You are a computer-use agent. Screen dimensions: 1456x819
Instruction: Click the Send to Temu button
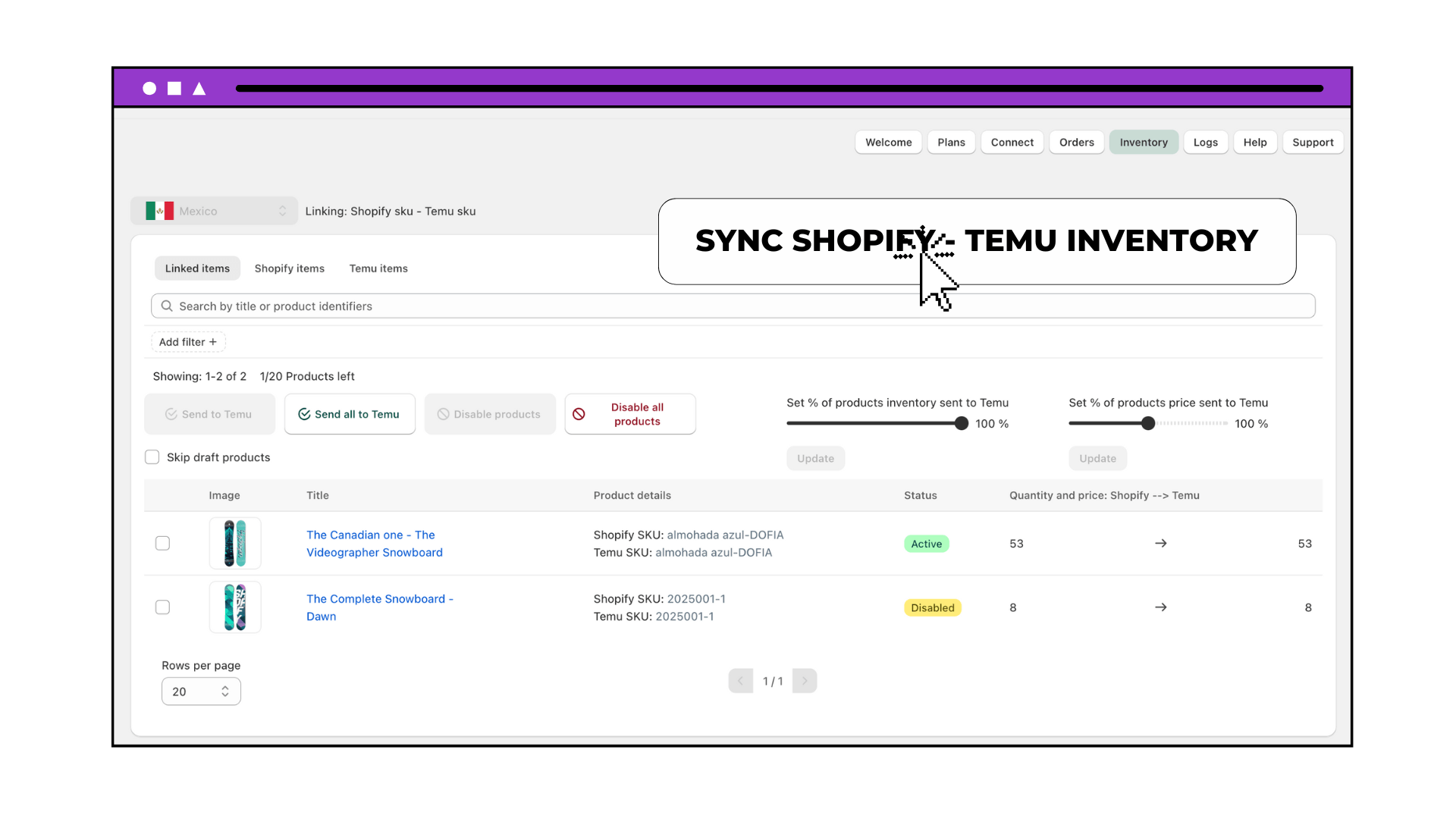209,414
